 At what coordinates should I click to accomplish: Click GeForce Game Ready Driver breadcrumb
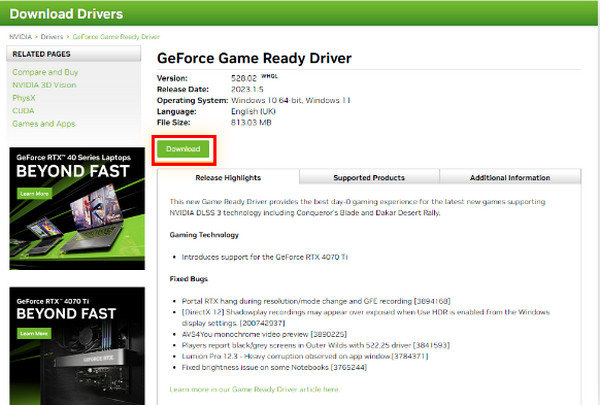[116, 37]
